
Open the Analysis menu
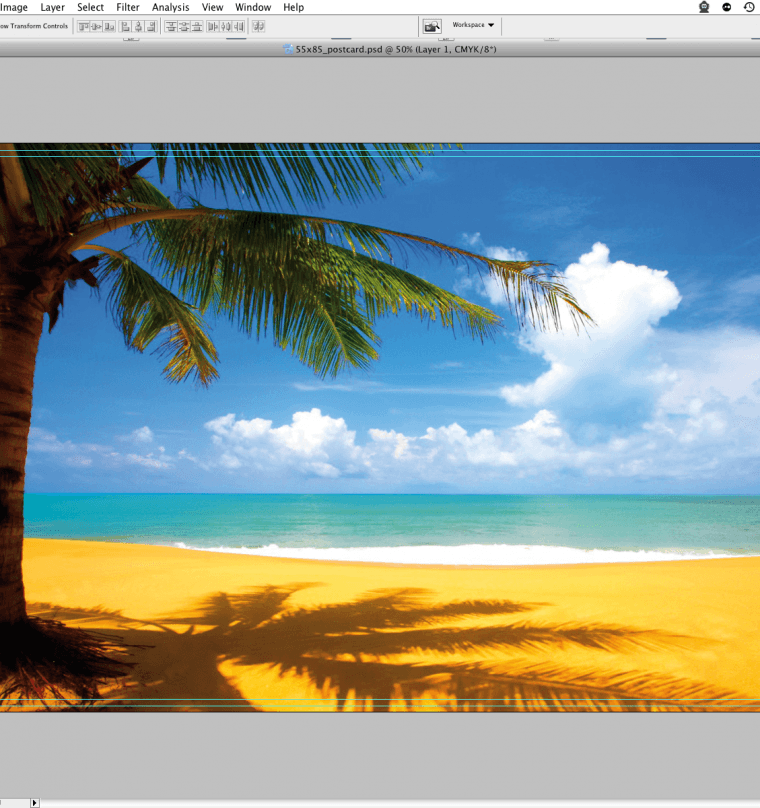[171, 7]
